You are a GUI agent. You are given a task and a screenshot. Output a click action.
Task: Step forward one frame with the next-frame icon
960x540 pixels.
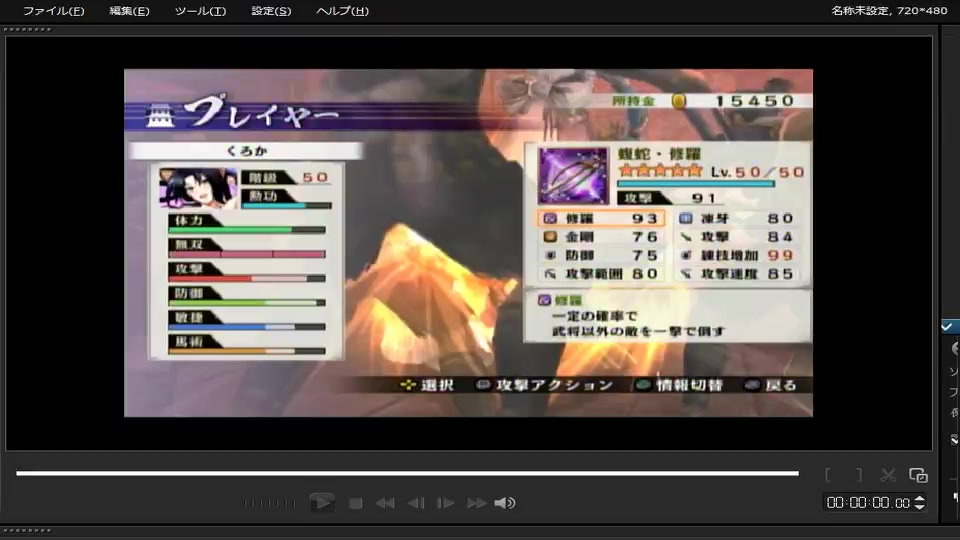pos(445,503)
